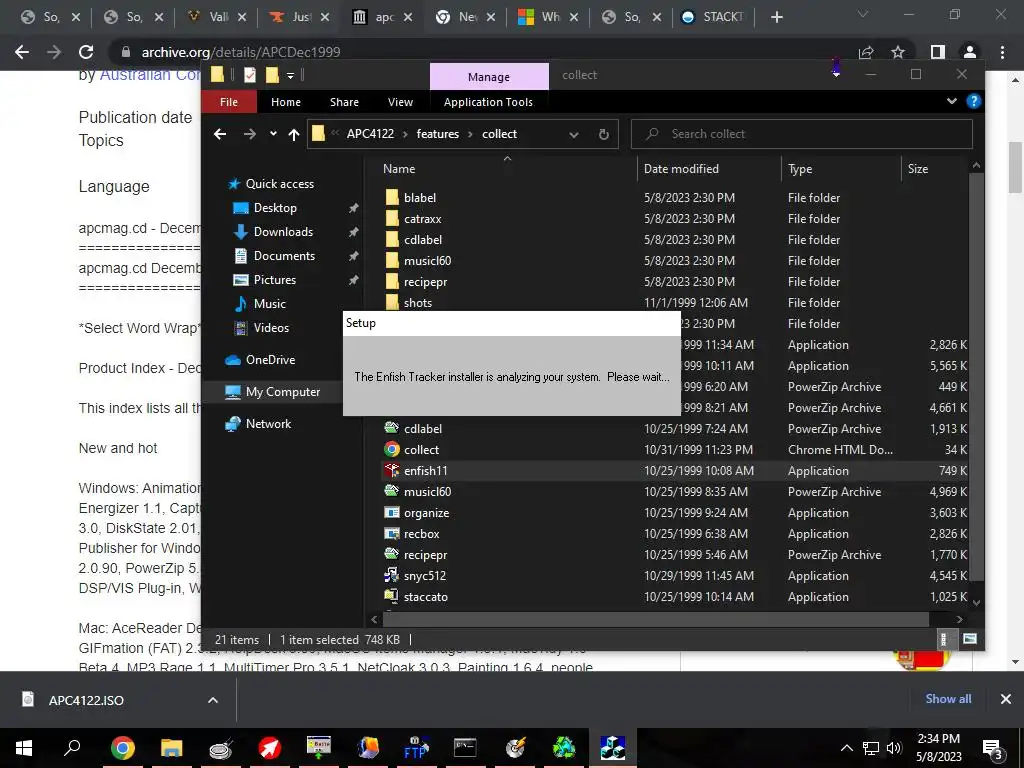Open Chrome from the taskbar
Image resolution: width=1024 pixels, height=768 pixels.
point(122,748)
